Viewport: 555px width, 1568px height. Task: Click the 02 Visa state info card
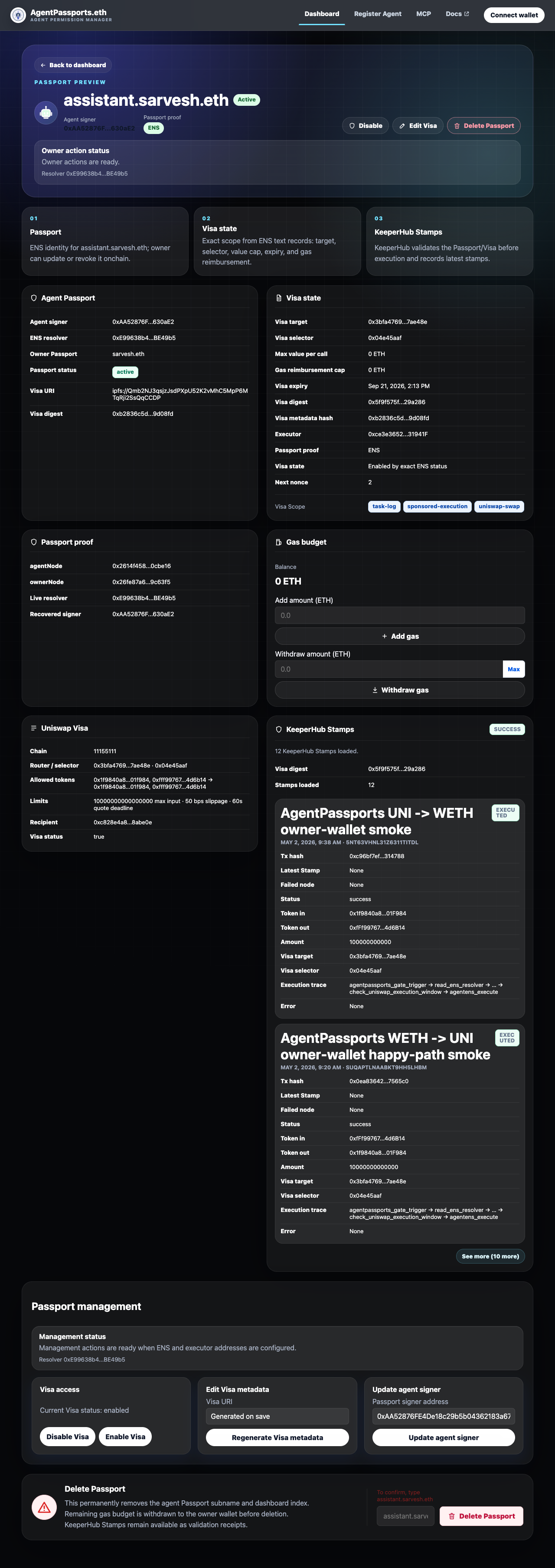coord(277,241)
